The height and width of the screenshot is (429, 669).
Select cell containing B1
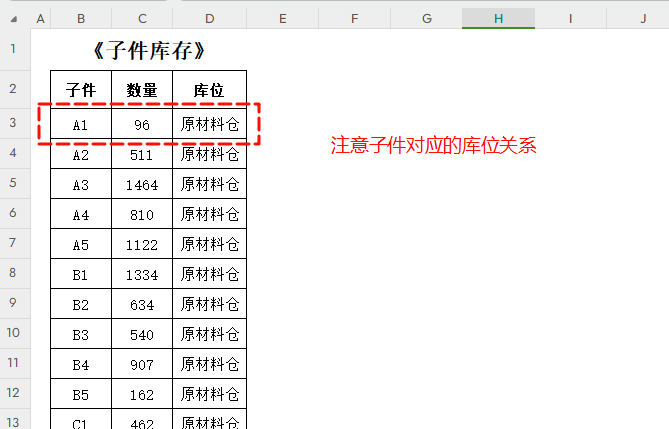(x=81, y=274)
